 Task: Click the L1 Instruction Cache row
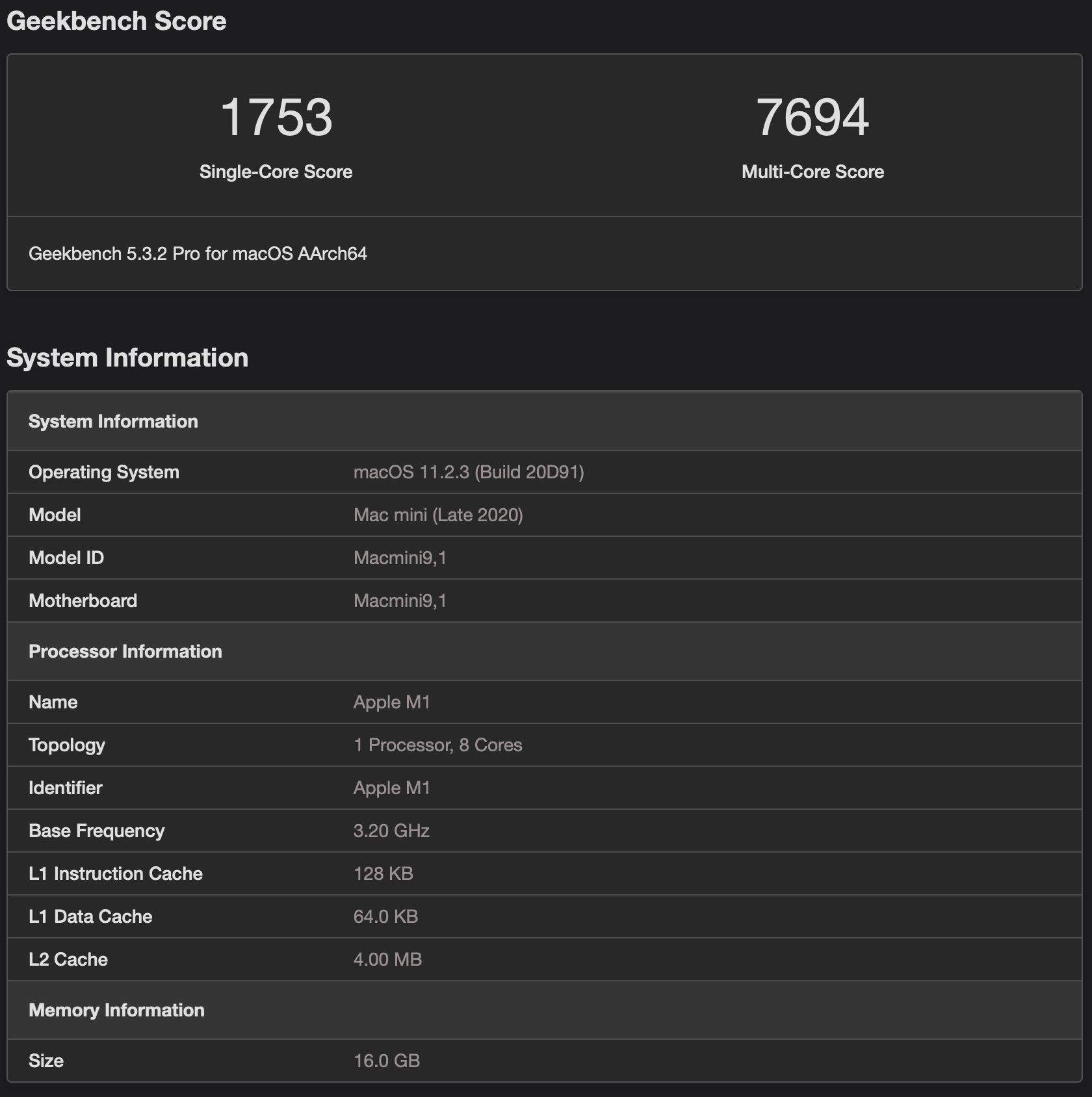(115, 873)
